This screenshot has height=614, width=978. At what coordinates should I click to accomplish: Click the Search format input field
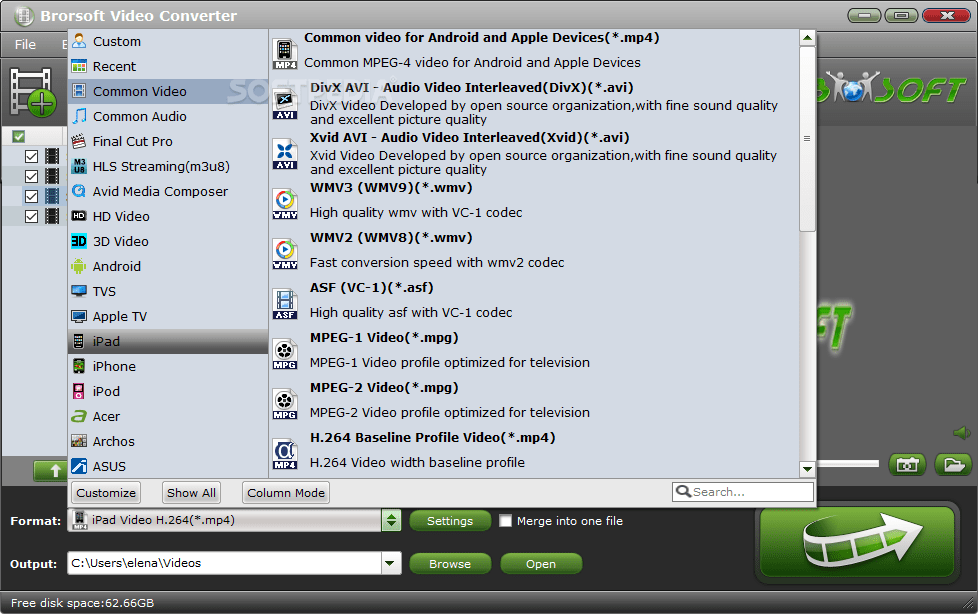click(743, 492)
